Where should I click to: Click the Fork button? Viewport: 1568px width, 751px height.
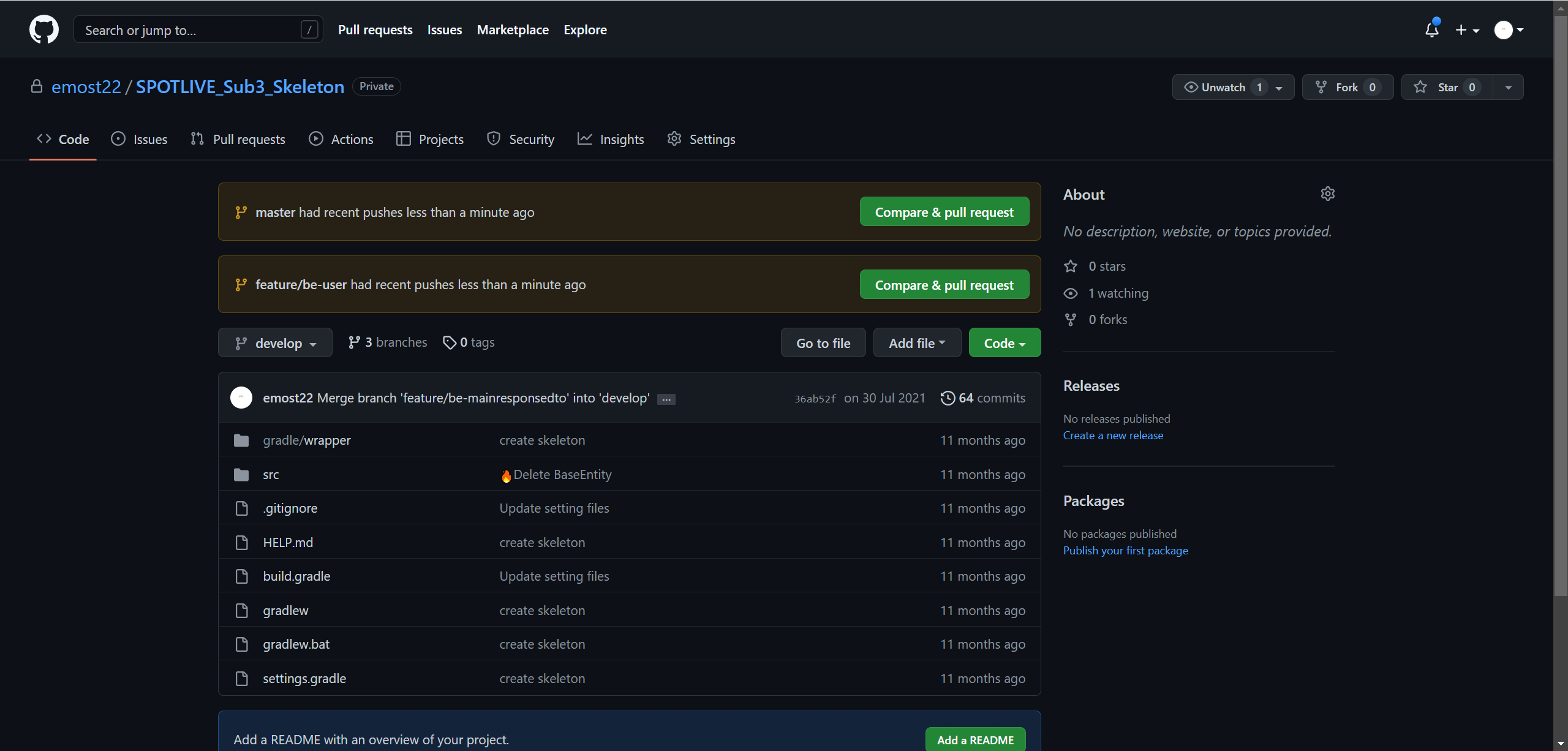pyautogui.click(x=1347, y=87)
